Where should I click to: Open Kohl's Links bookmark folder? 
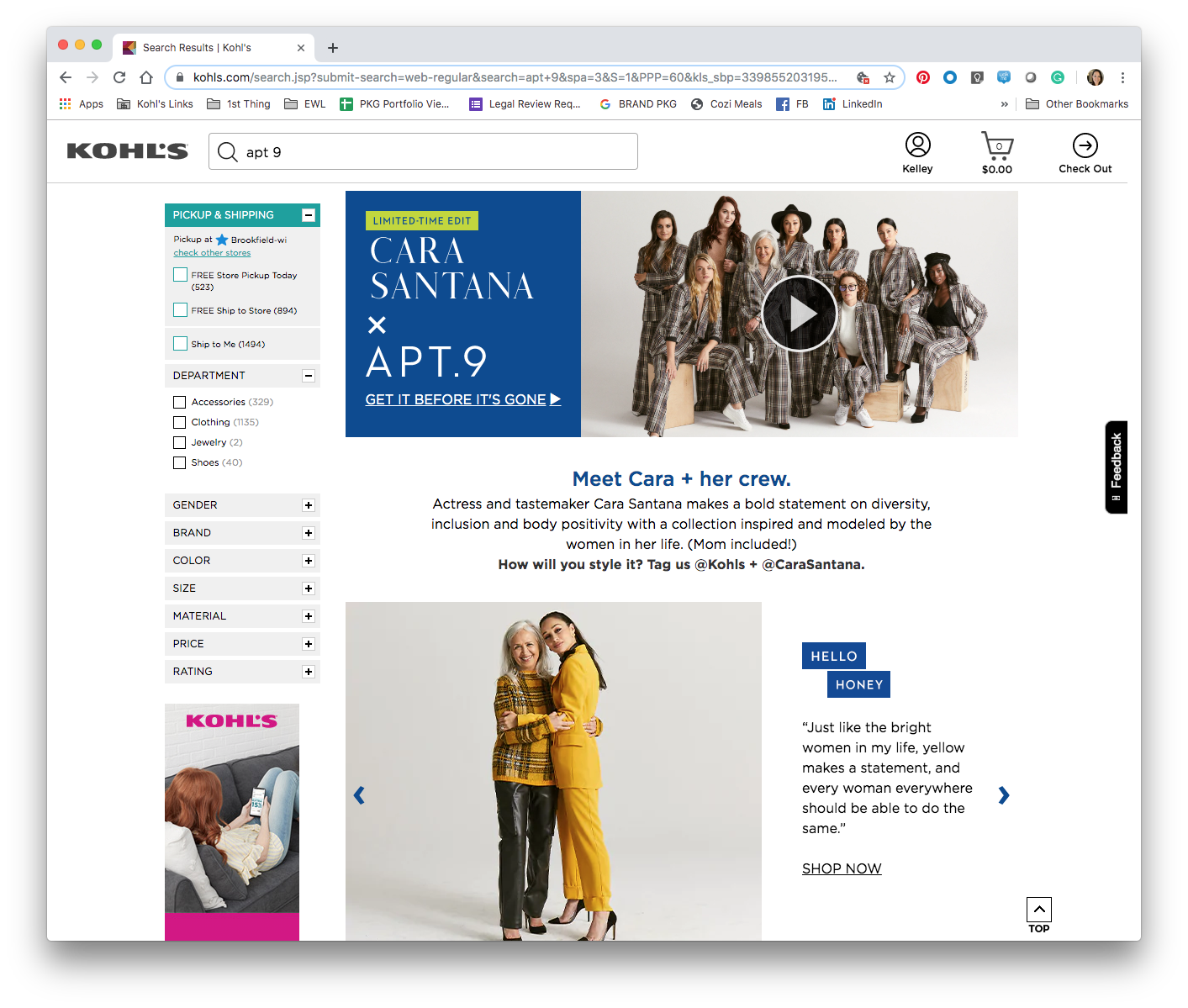(x=155, y=104)
